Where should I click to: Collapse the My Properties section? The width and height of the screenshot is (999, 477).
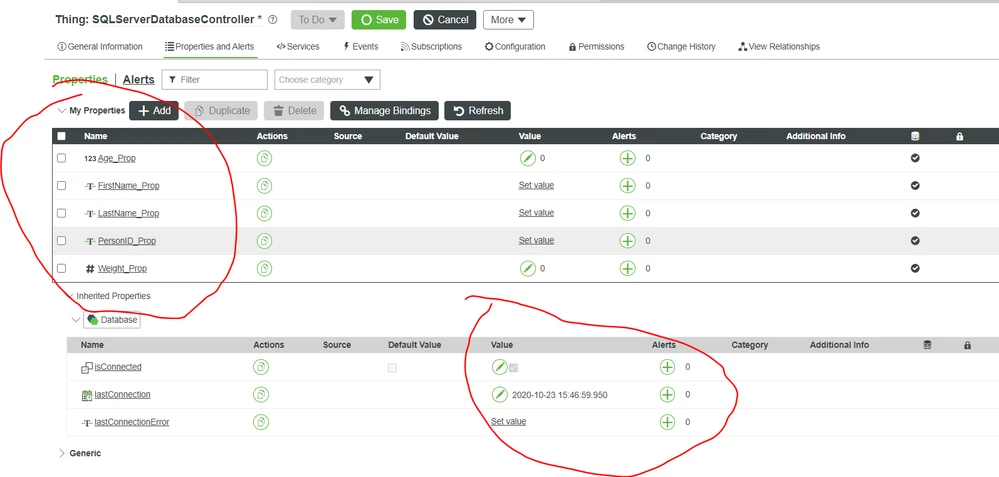coord(62,110)
